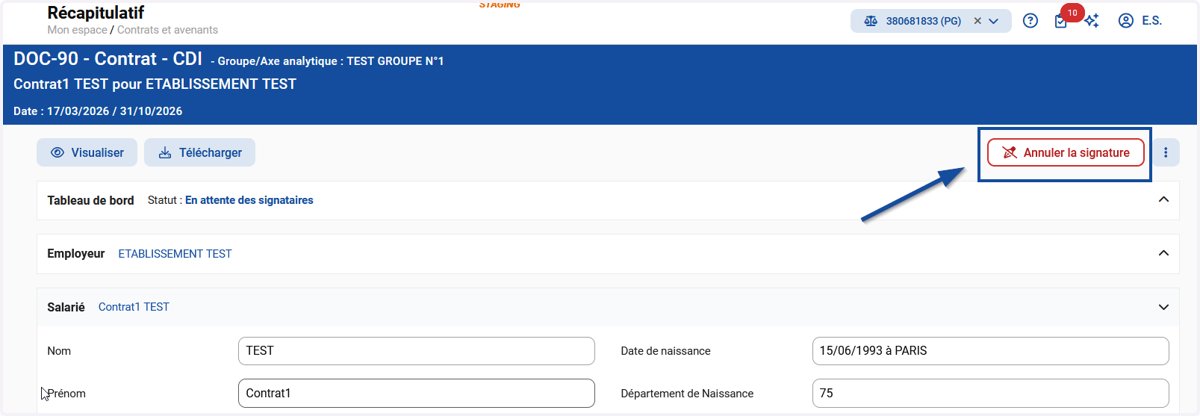Click the Télécharger button
The height and width of the screenshot is (416, 1200).
200,153
